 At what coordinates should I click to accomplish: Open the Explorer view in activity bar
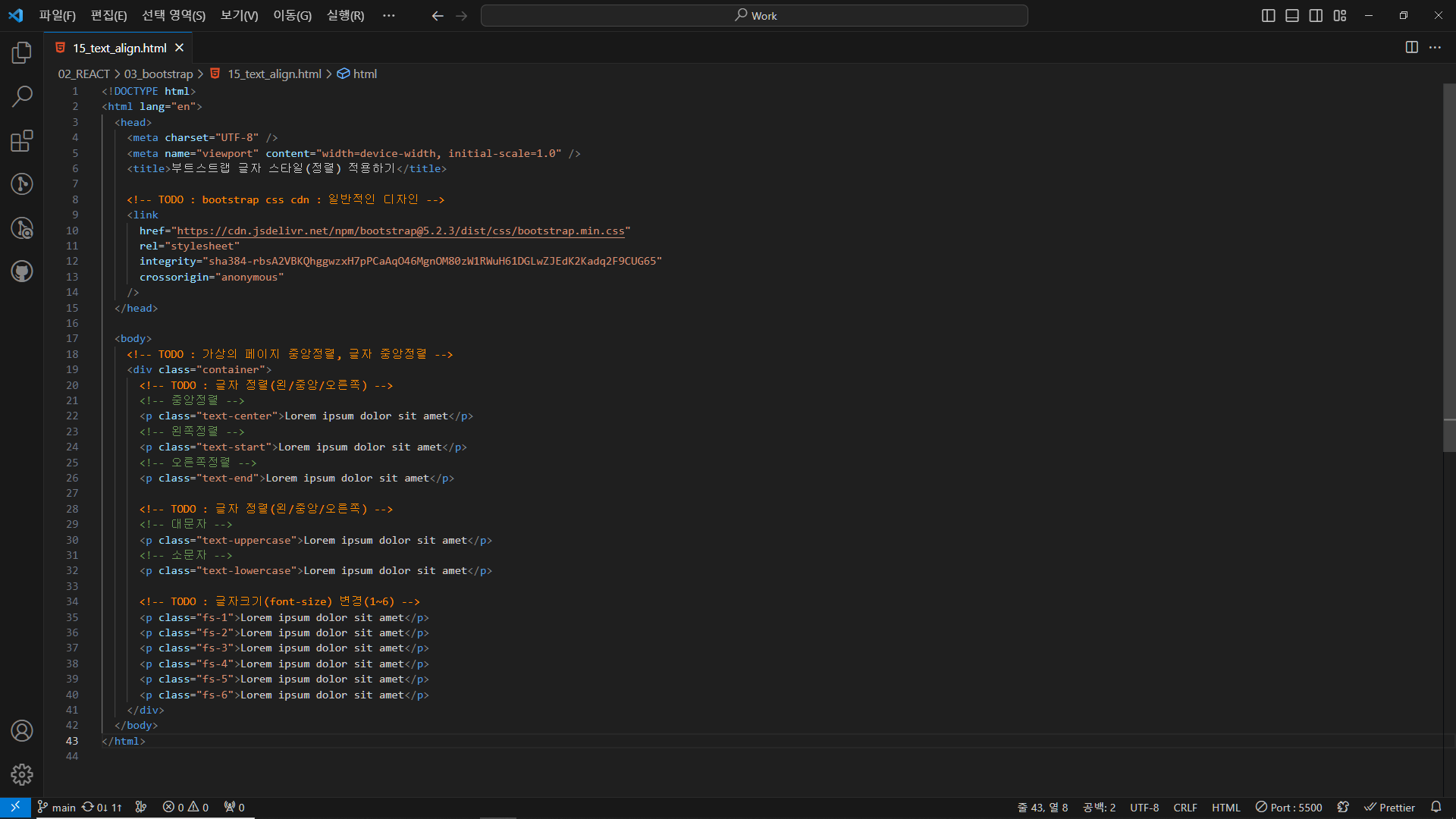coord(22,52)
